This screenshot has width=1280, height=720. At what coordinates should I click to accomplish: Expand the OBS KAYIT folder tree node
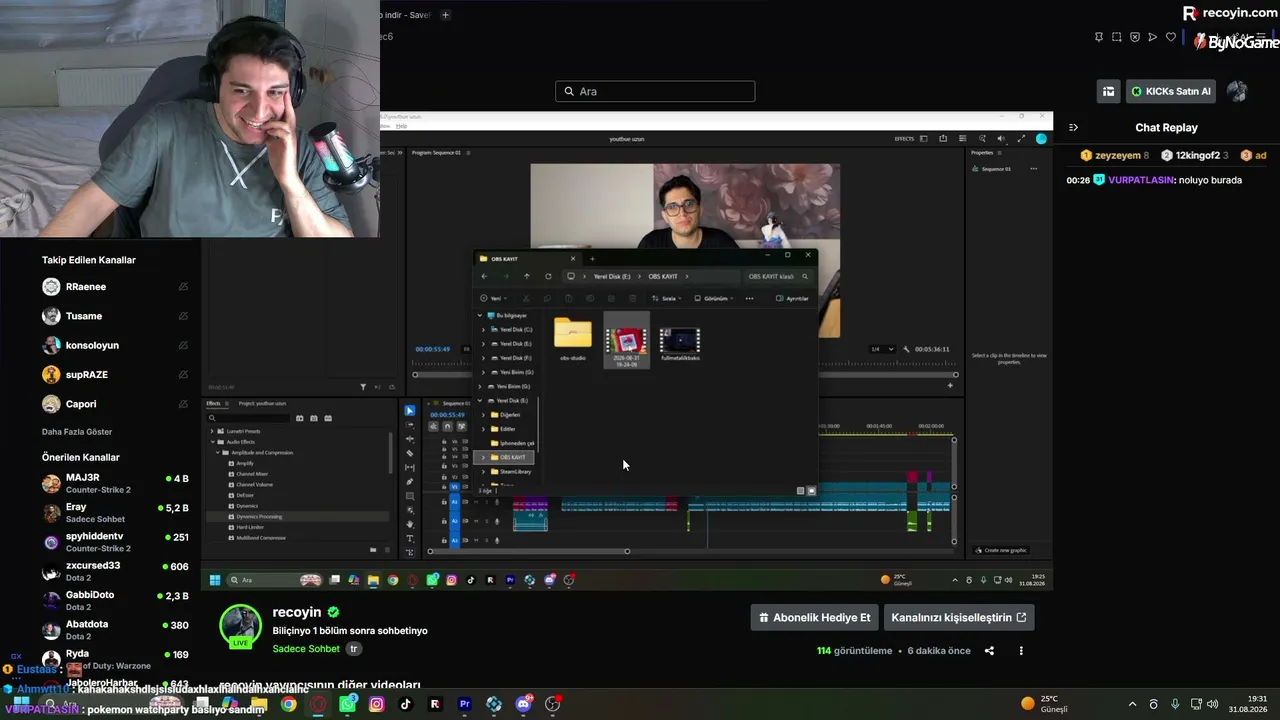[x=484, y=457]
